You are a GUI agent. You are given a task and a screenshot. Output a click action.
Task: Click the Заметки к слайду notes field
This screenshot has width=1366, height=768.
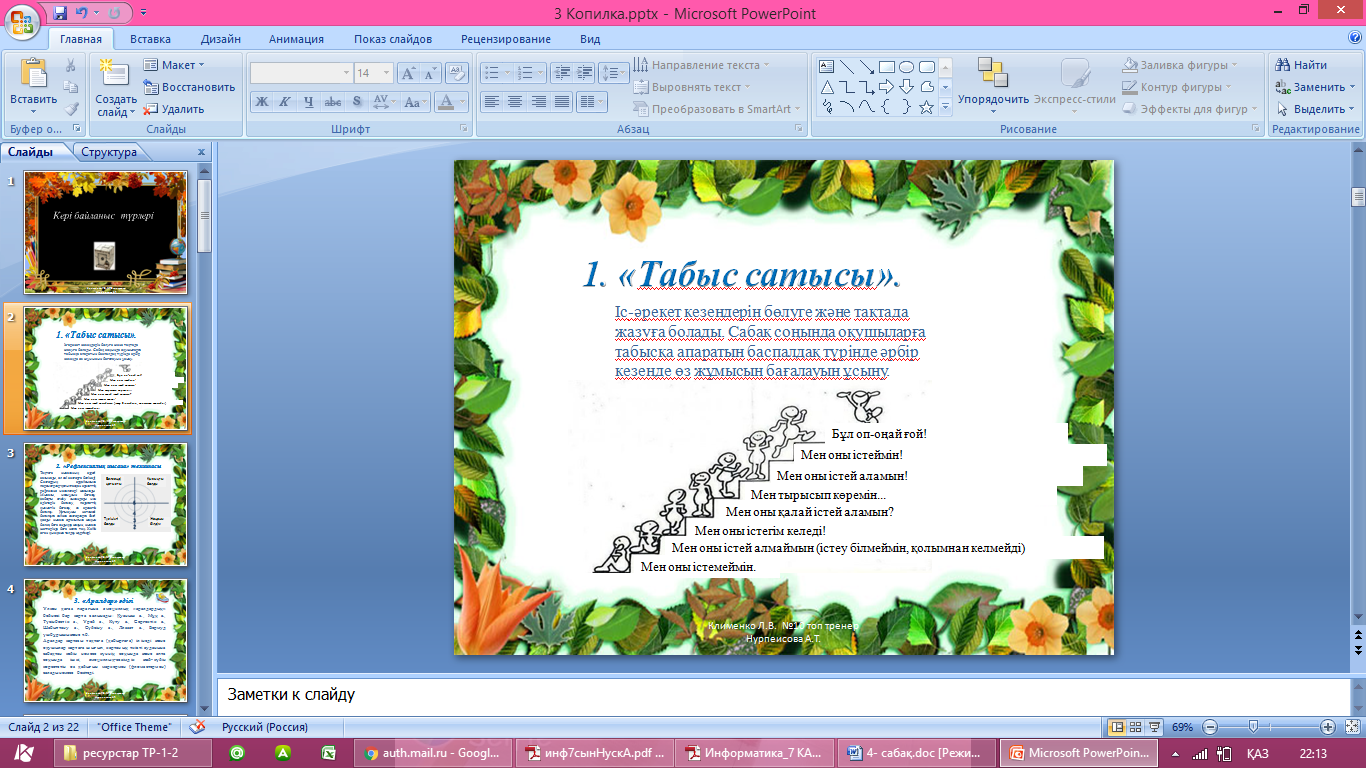782,694
